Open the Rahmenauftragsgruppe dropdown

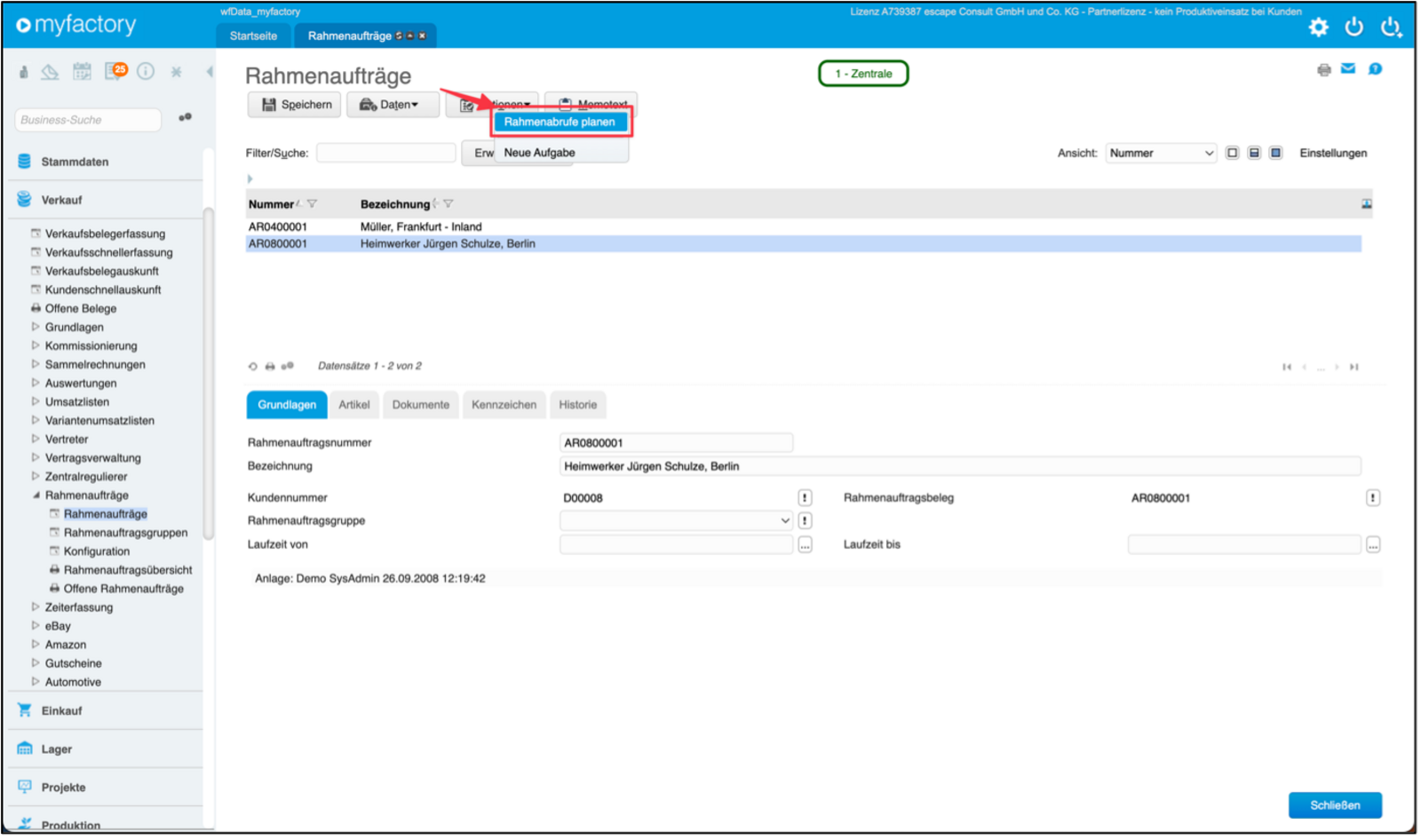[676, 521]
